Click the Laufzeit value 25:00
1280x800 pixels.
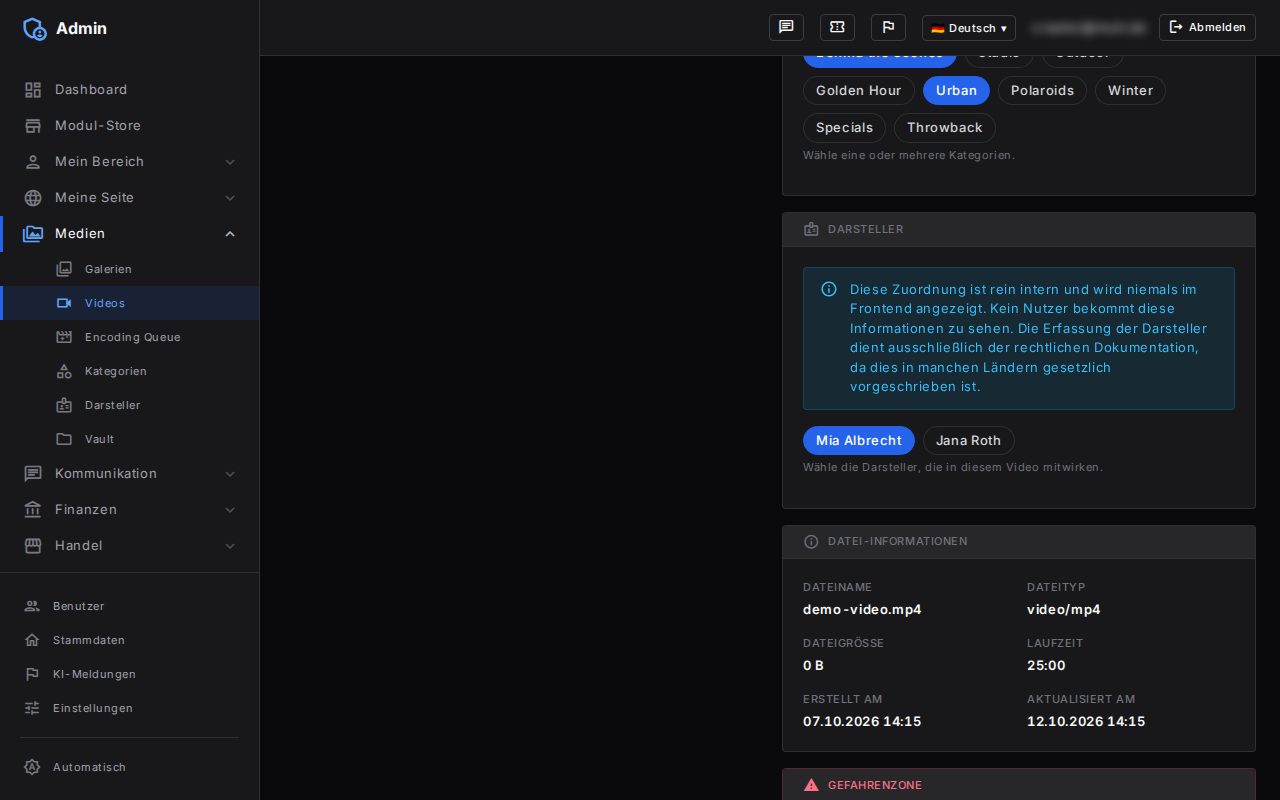(x=1046, y=665)
